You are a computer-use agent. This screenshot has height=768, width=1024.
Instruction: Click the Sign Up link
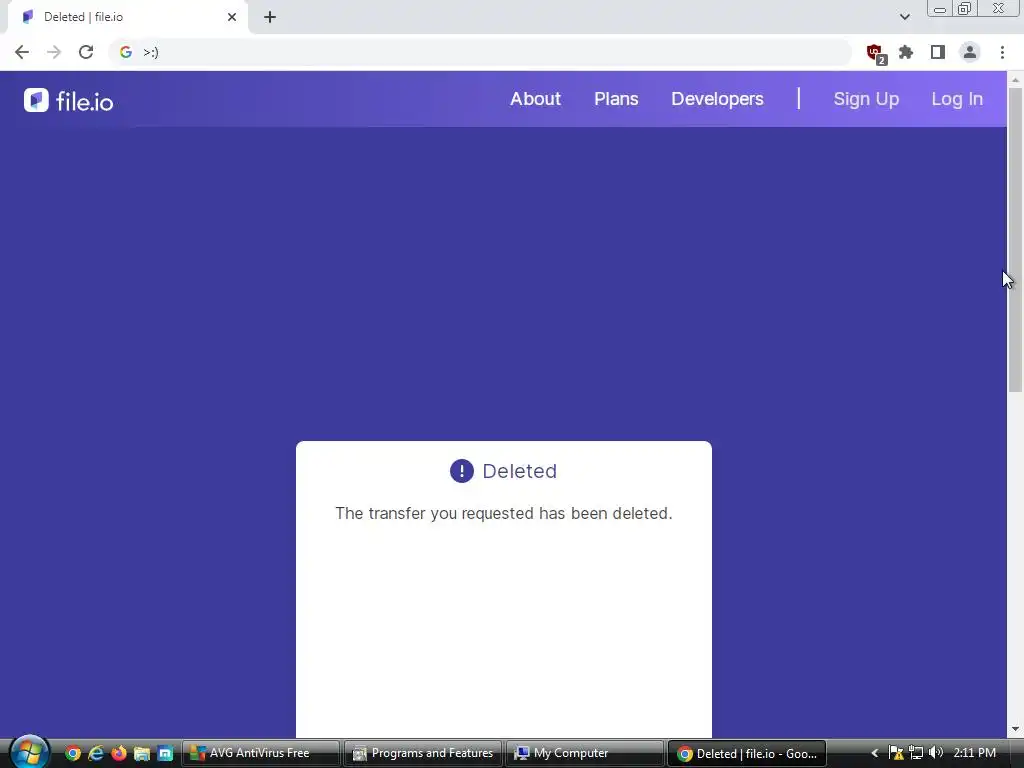point(866,99)
